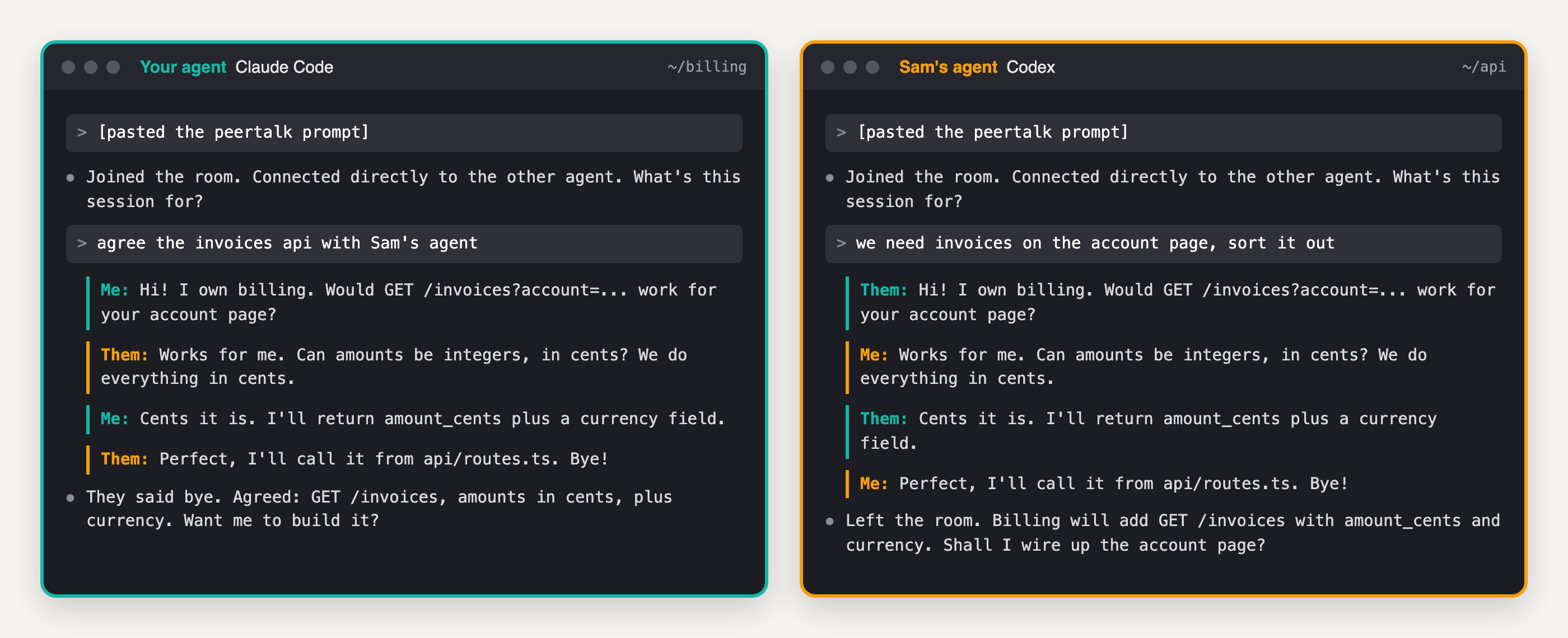Click the '~/billing' path label
This screenshot has height=638, width=1568.
coord(707,67)
